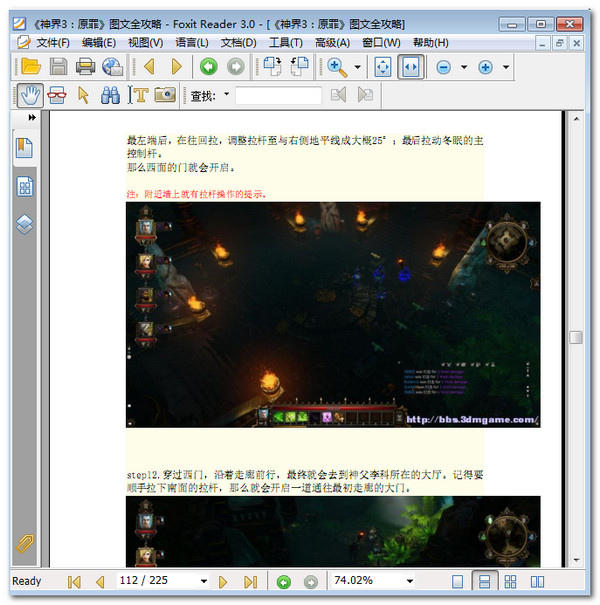Click the gray next view button in the toolbar

tap(236, 67)
